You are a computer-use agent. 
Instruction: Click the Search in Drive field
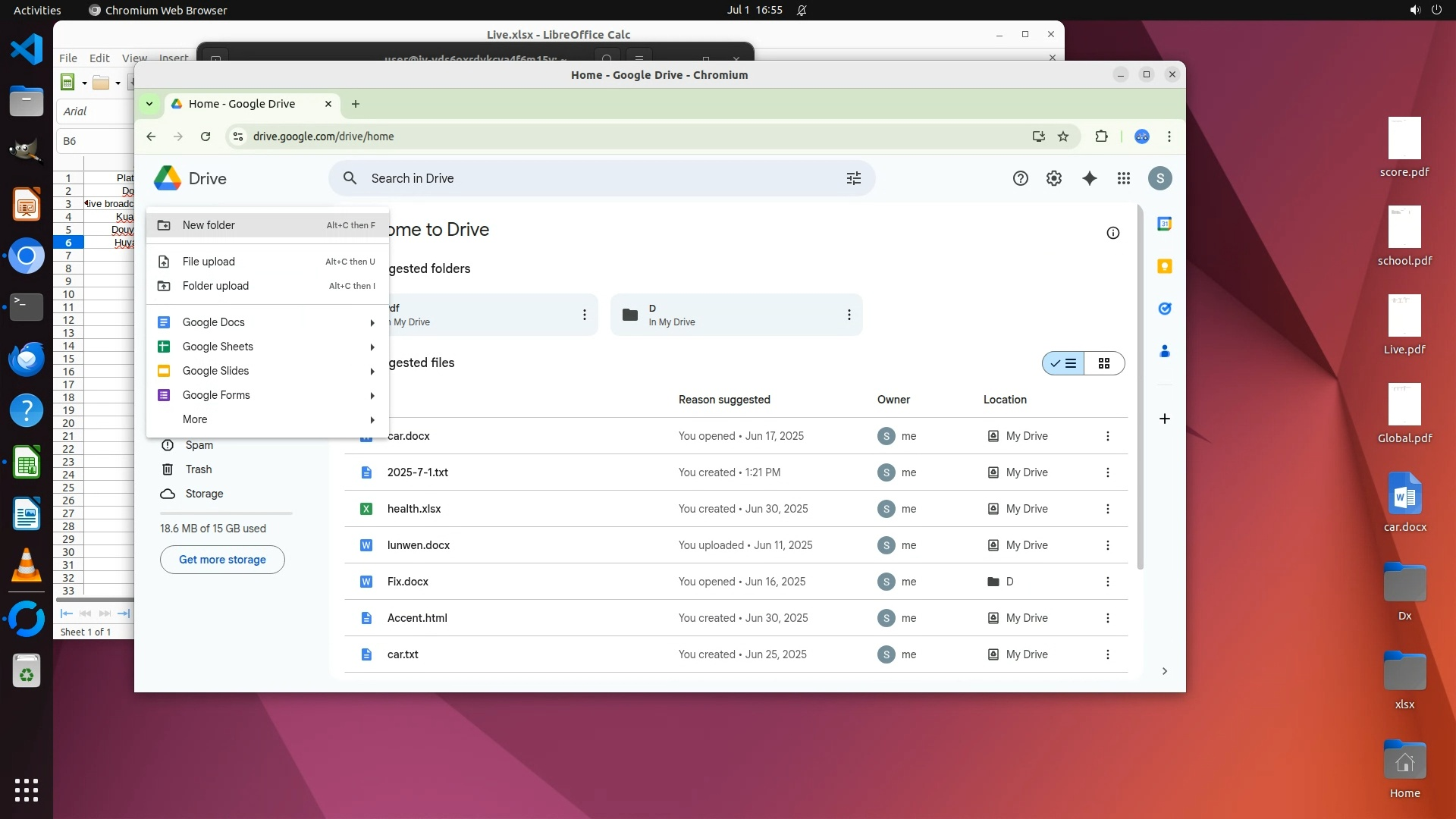[x=591, y=178]
